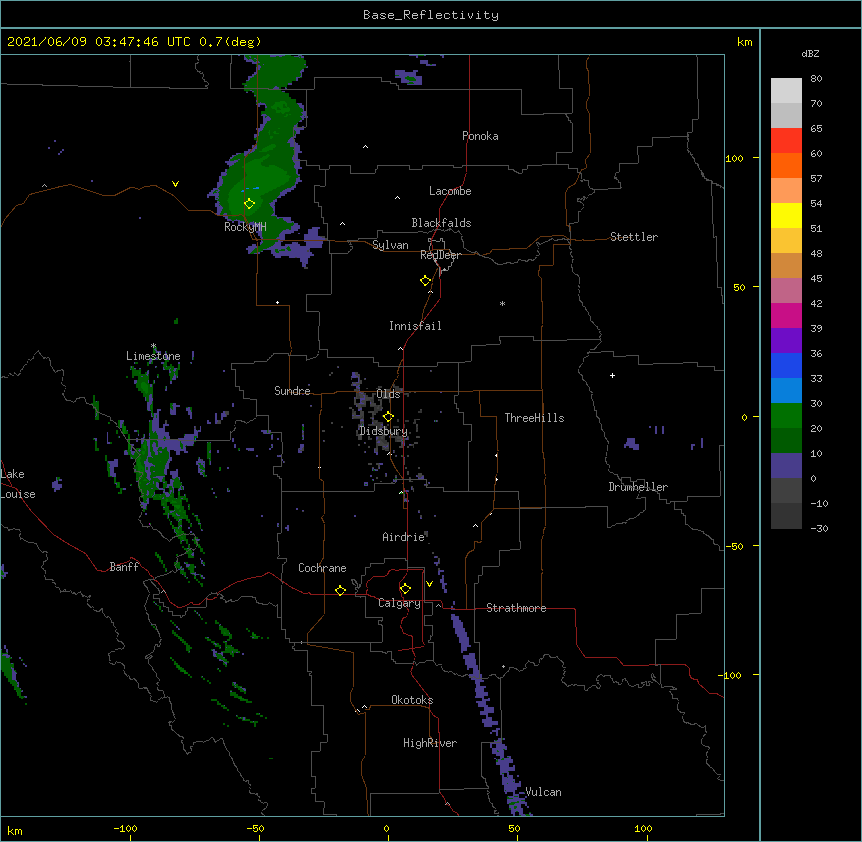
Task: Select the Sundre label
Action: 292,391
